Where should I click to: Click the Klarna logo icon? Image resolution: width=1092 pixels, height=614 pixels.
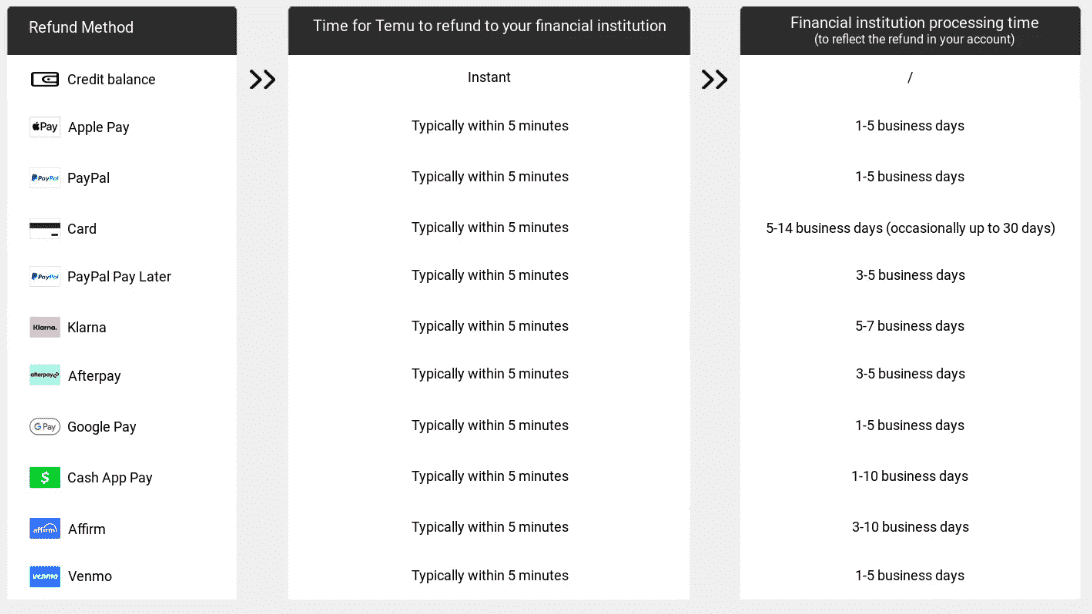(45, 327)
